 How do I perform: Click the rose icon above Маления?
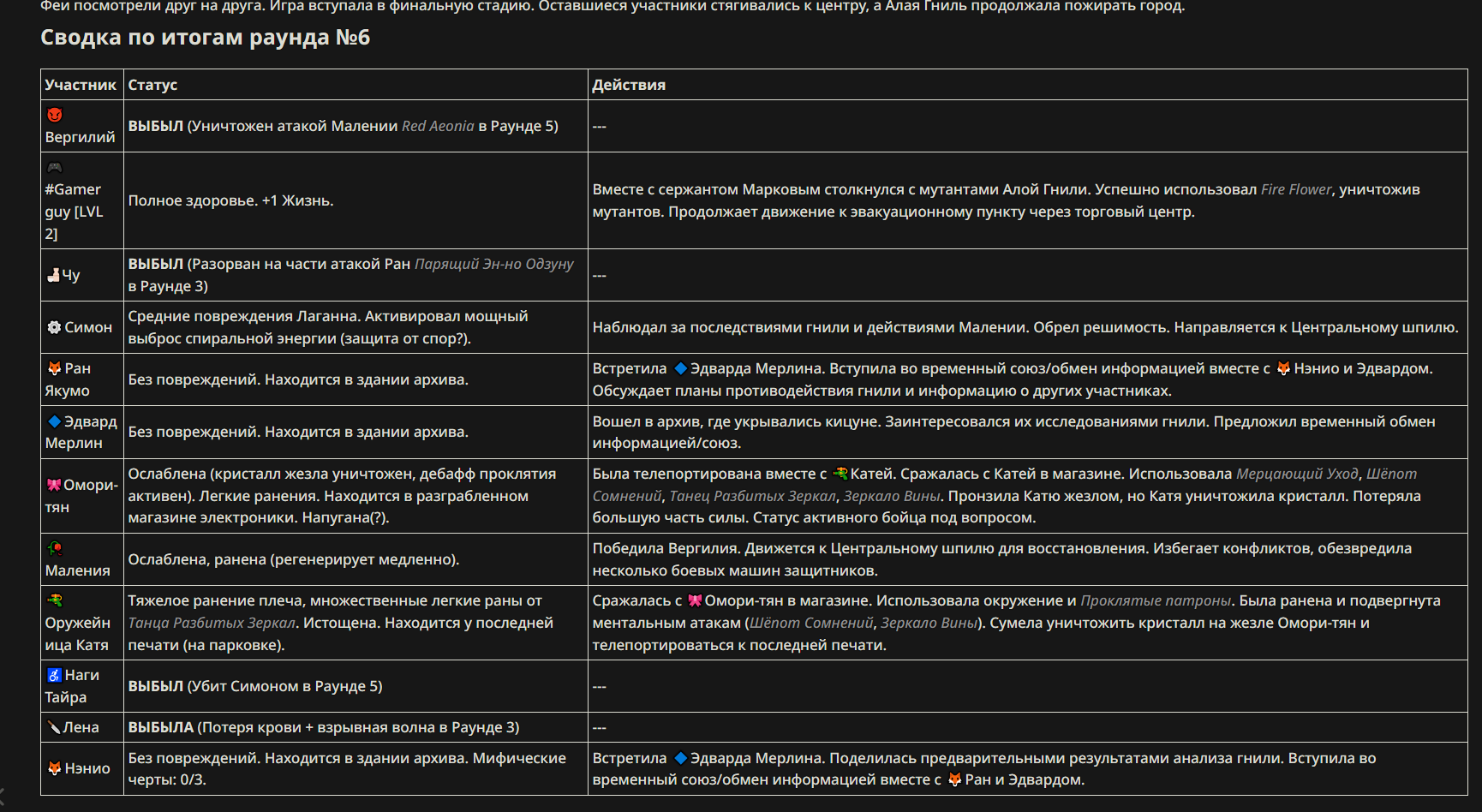pos(55,548)
